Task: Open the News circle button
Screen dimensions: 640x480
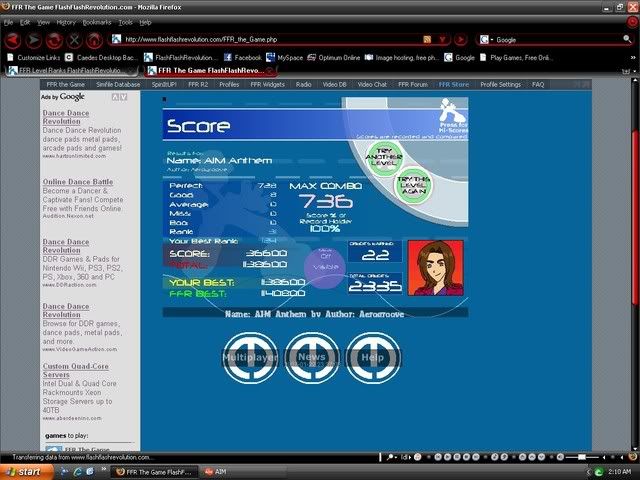Action: pyautogui.click(x=311, y=357)
